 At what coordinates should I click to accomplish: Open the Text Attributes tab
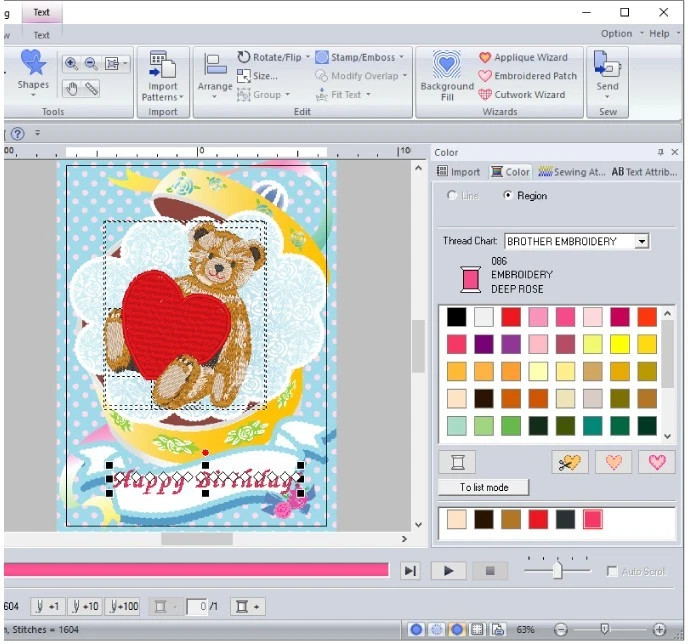coord(644,172)
